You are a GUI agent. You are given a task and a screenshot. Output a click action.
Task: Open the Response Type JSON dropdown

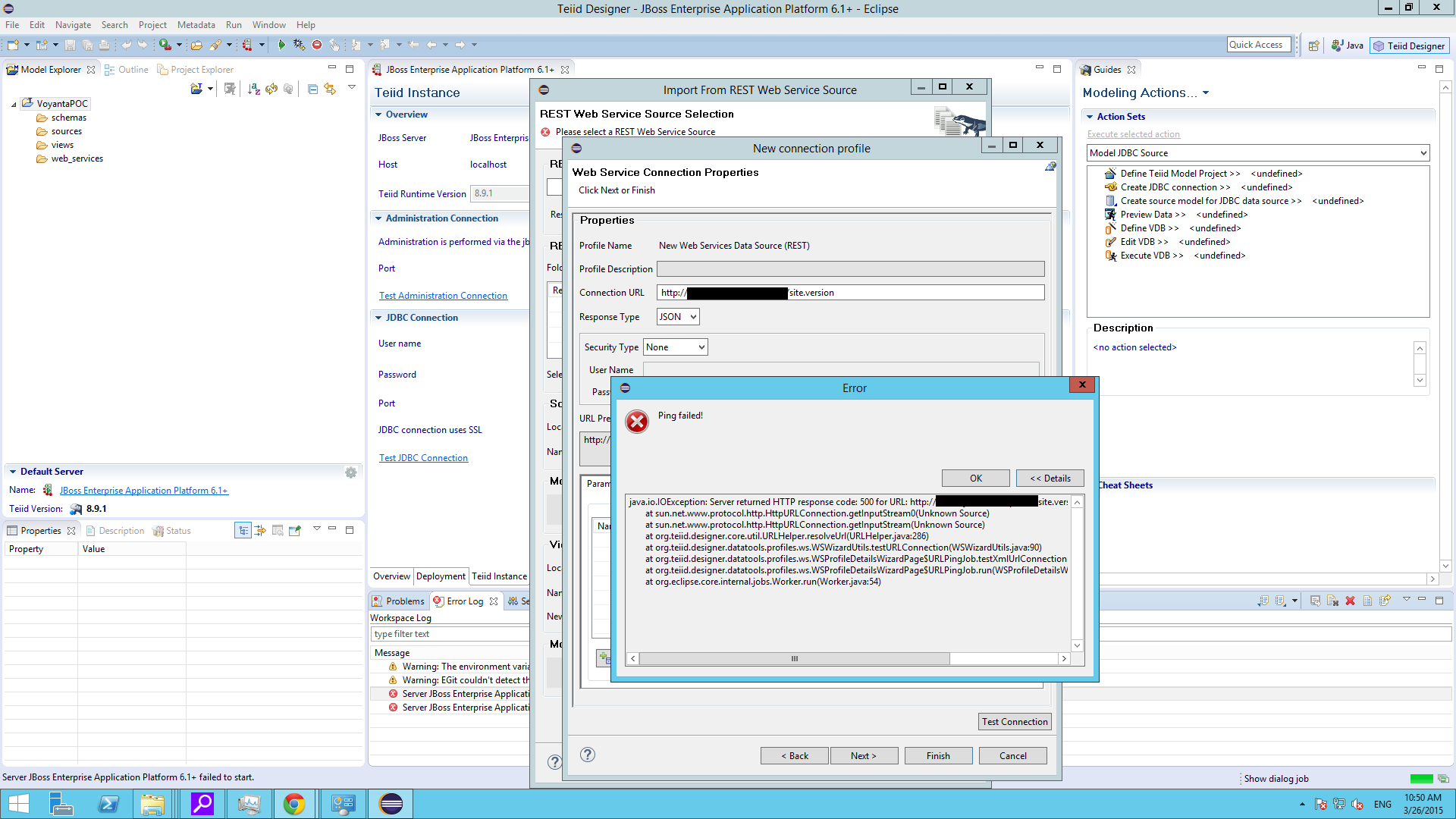677,317
